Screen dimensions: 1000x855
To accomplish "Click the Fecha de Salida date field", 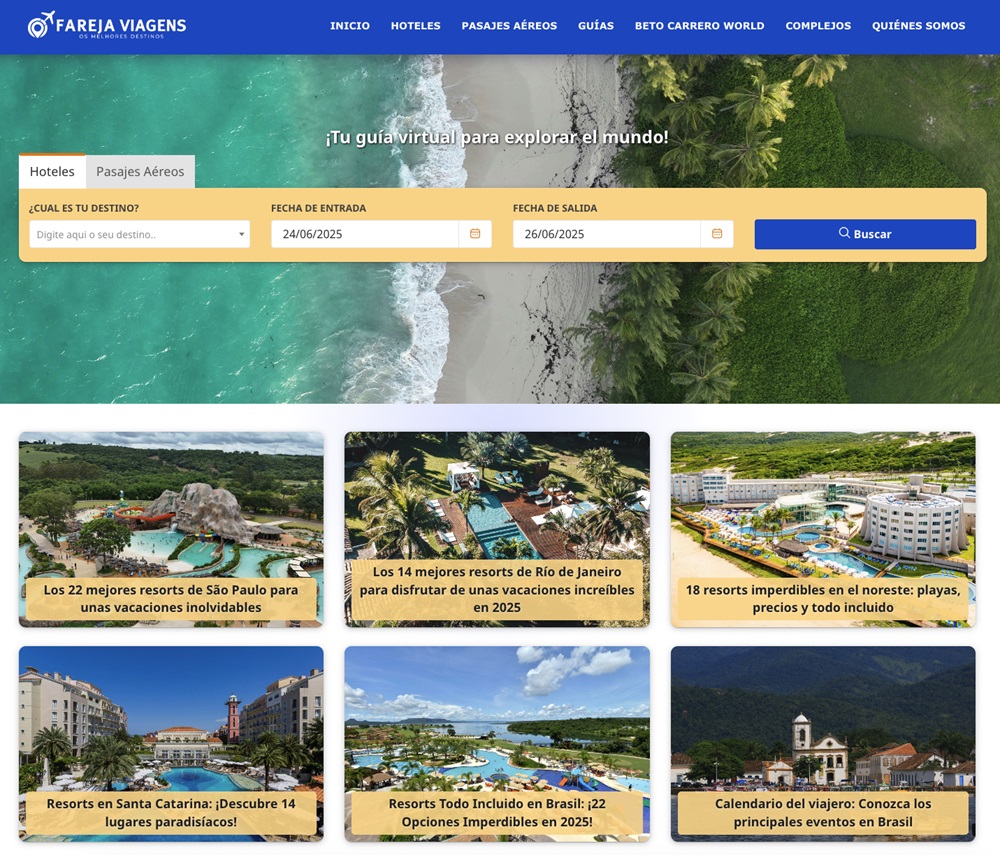I will click(607, 234).
